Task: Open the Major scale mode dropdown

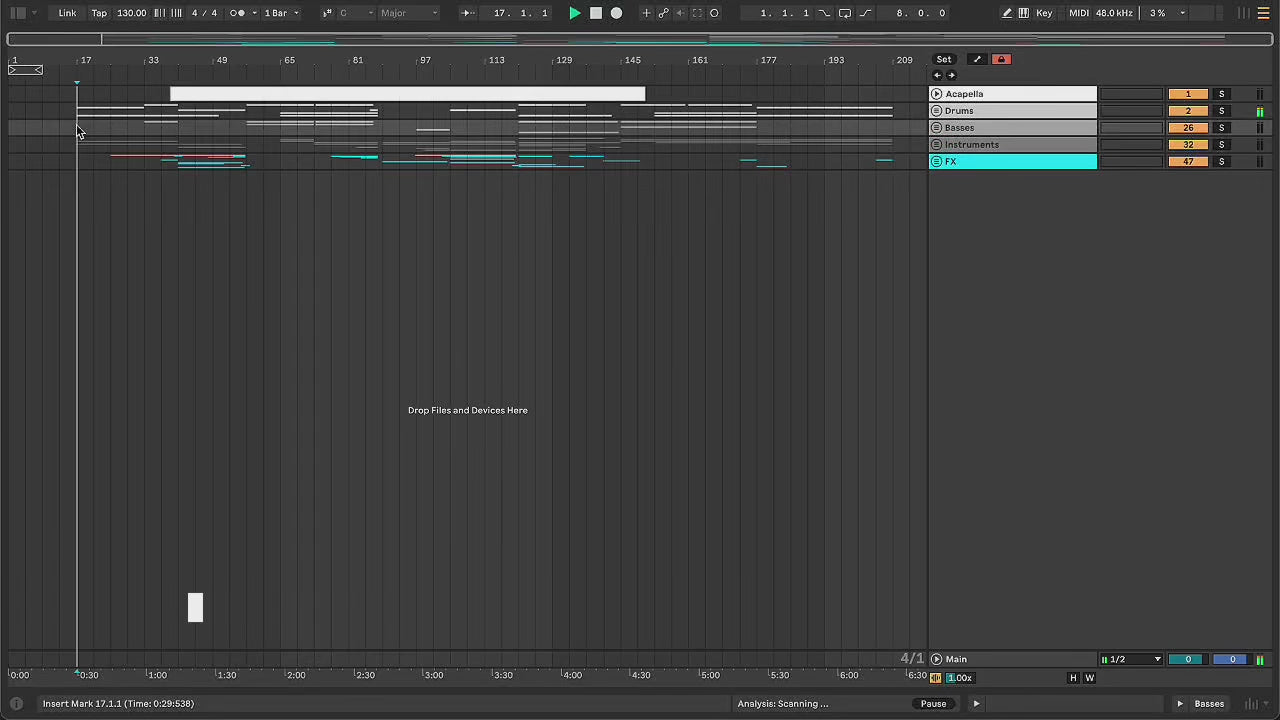Action: point(407,13)
